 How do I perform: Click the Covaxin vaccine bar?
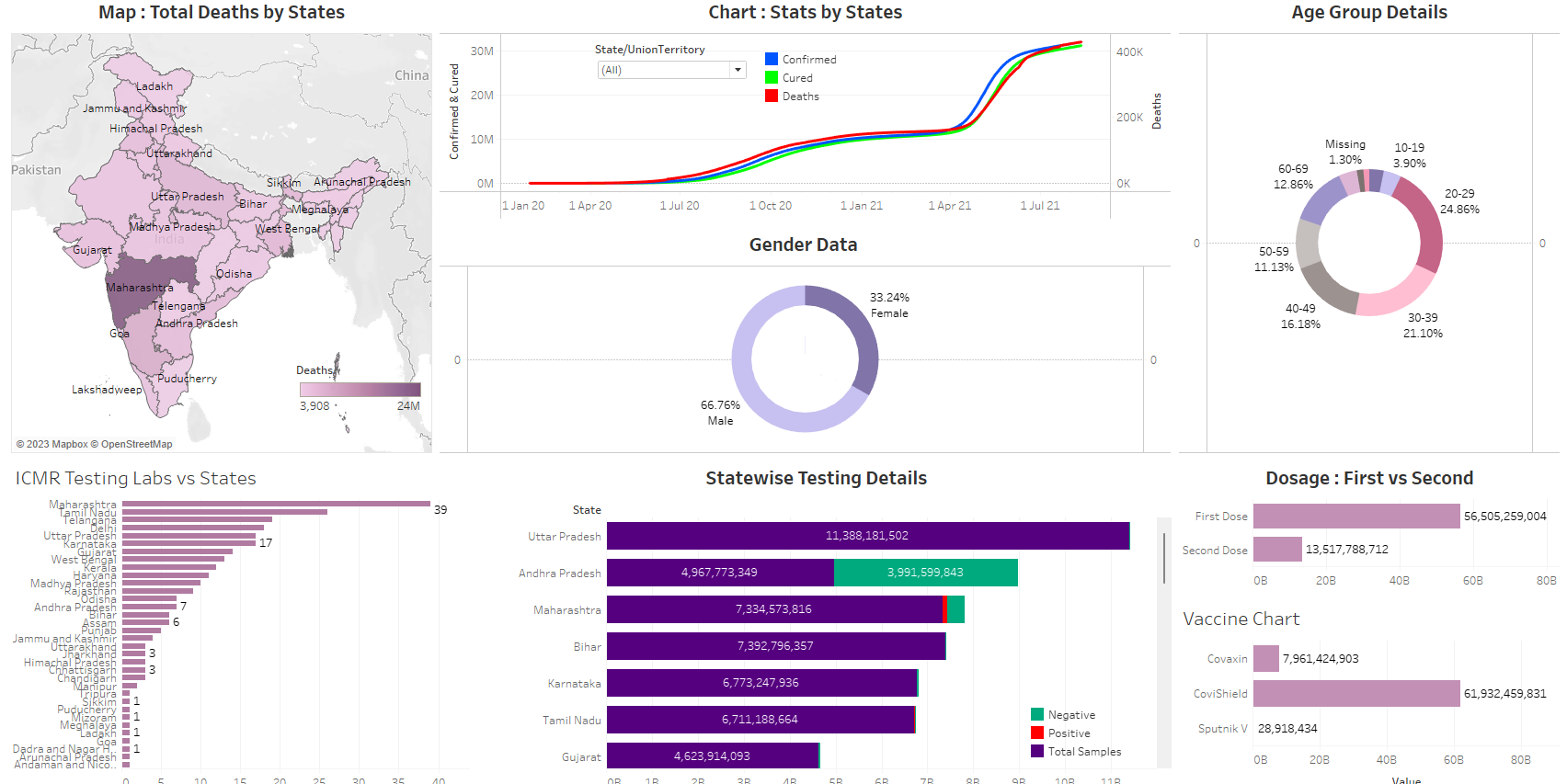(x=1266, y=659)
